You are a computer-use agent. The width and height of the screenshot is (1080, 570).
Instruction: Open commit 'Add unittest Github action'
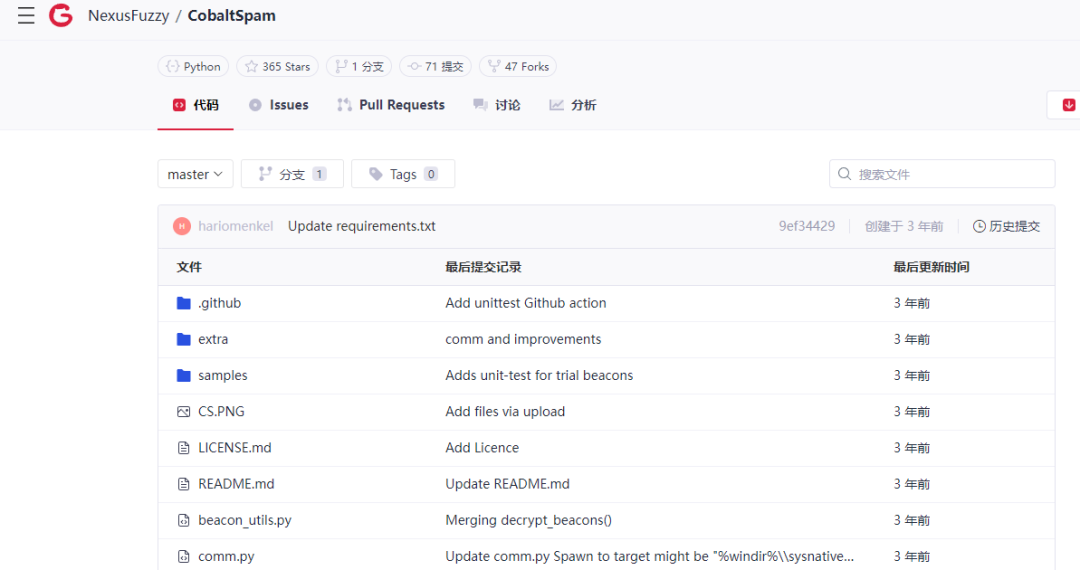[526, 303]
